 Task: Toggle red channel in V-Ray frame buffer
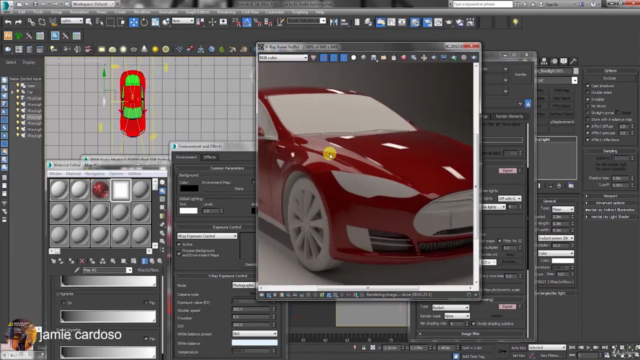(x=324, y=58)
